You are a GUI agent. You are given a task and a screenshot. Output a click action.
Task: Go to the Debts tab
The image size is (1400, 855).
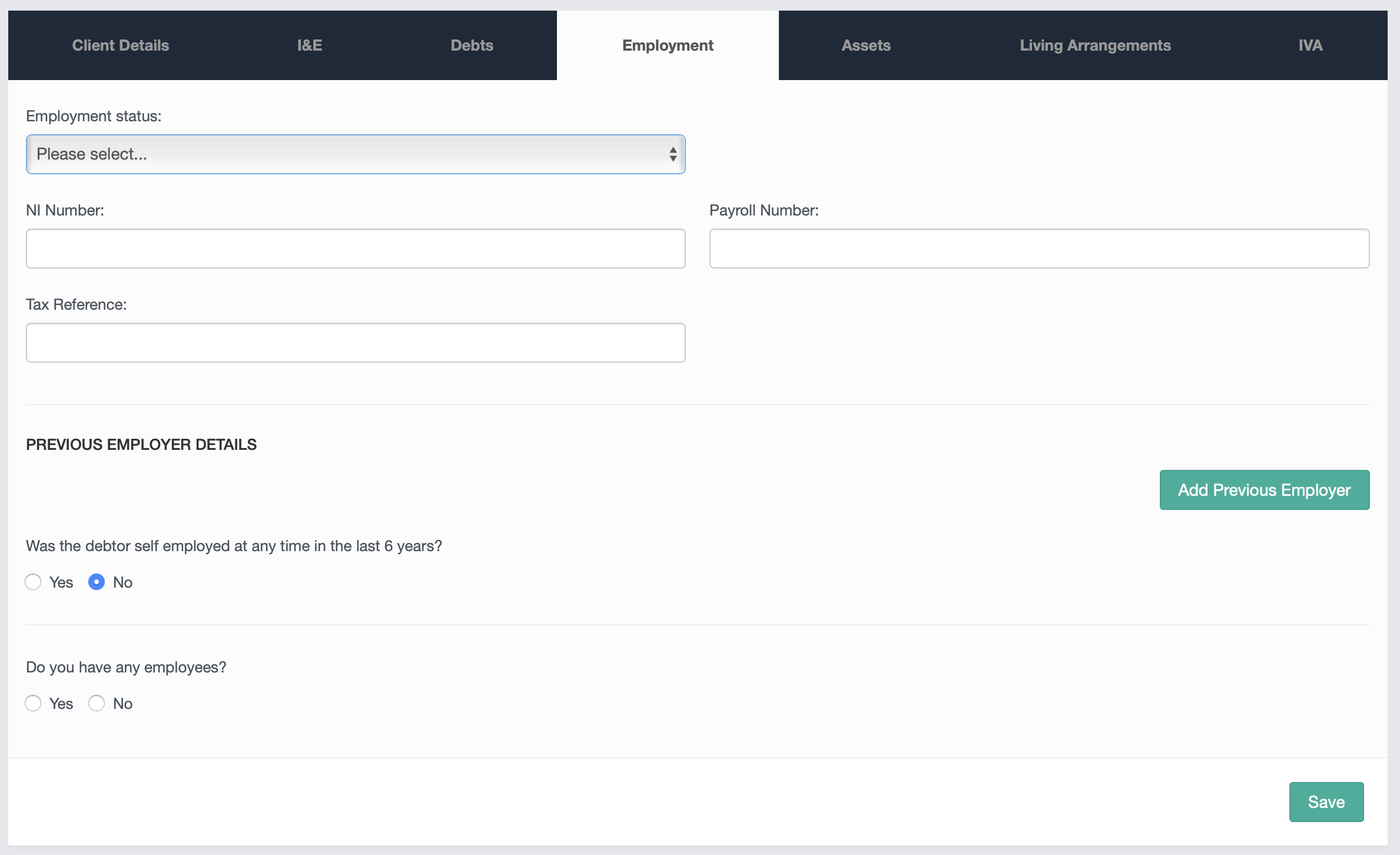pyautogui.click(x=472, y=45)
